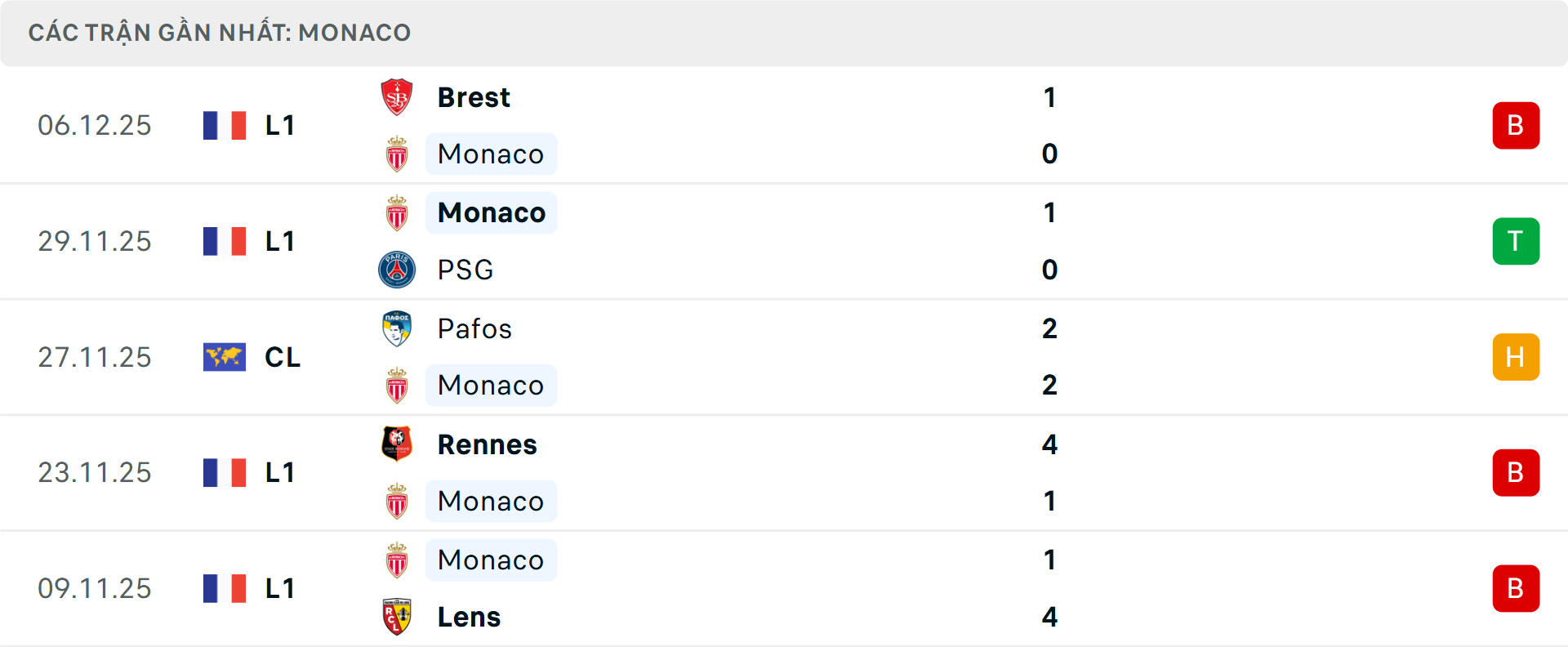This screenshot has width=1568, height=647.
Task: Click the Monaco team name against PSG
Action: point(491,212)
